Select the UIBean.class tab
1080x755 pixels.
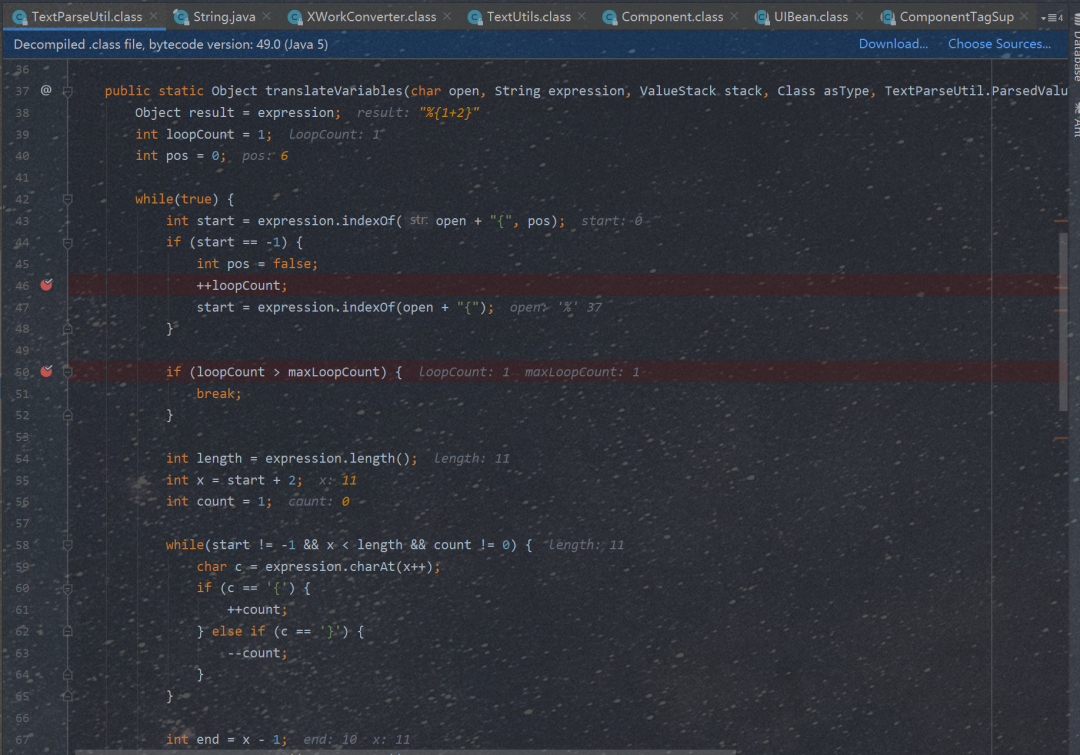tap(811, 17)
